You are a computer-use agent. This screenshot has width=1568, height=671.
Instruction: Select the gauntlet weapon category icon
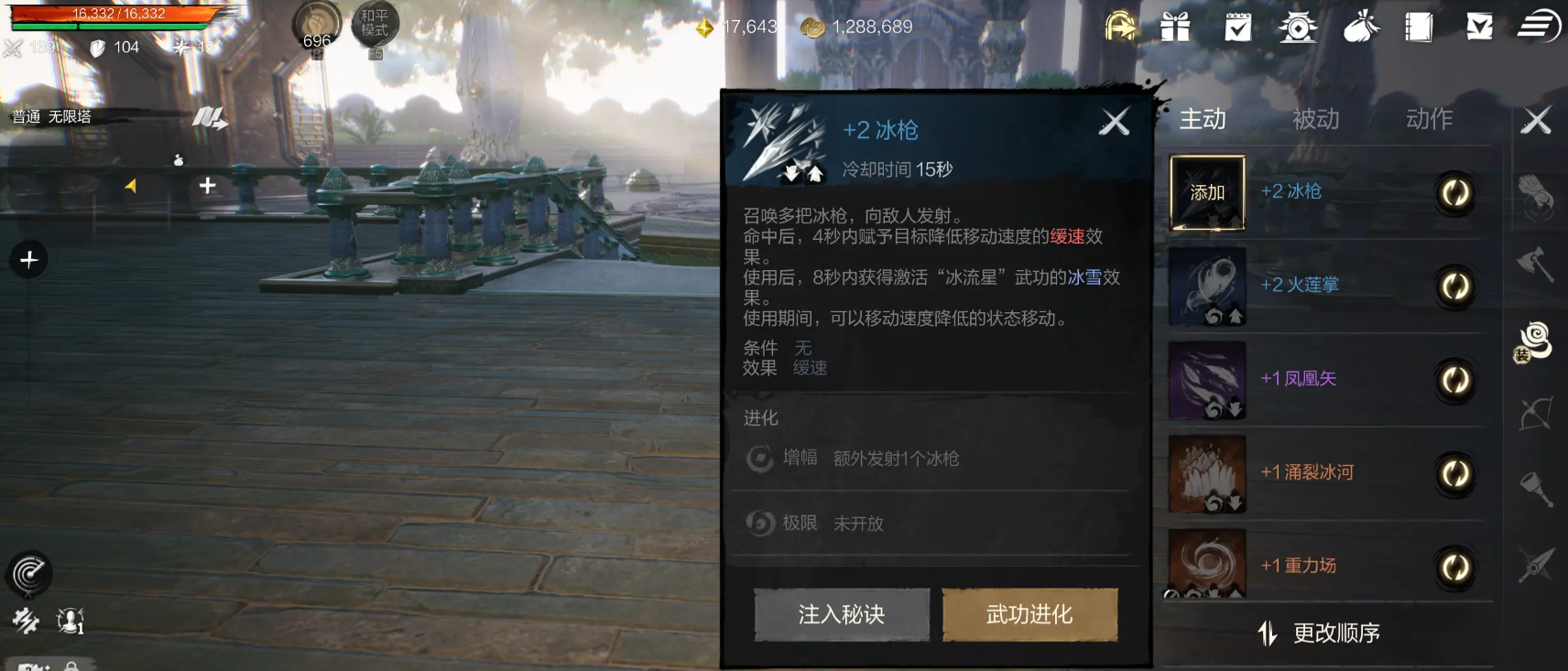point(1536,195)
